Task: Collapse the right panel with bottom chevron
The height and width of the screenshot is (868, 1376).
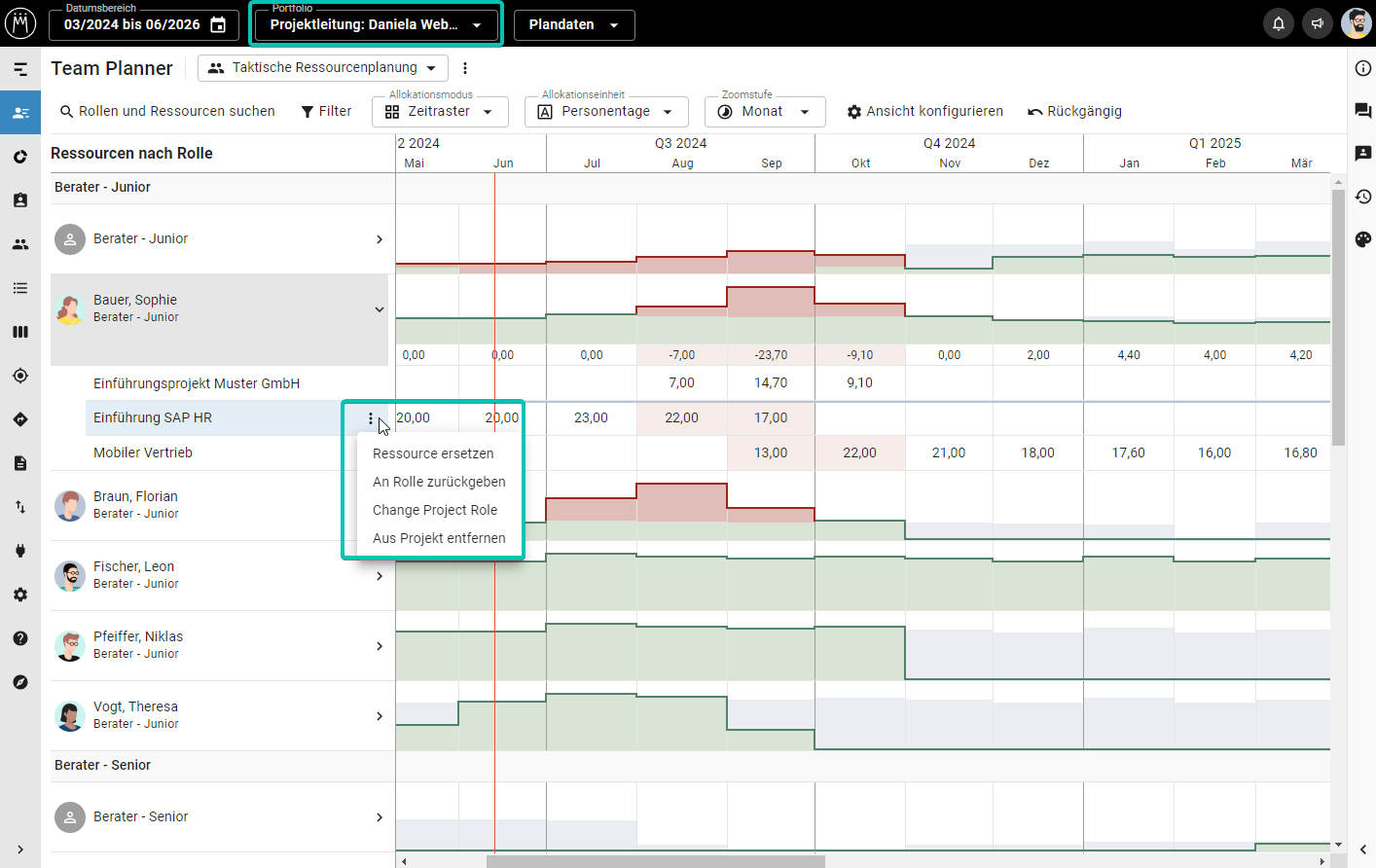Action: (x=1363, y=850)
